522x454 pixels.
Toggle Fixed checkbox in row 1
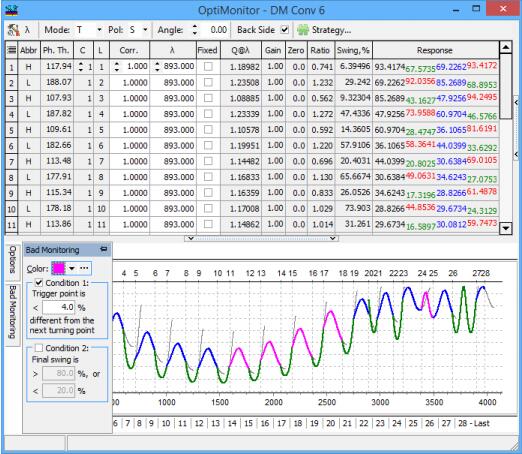point(208,67)
